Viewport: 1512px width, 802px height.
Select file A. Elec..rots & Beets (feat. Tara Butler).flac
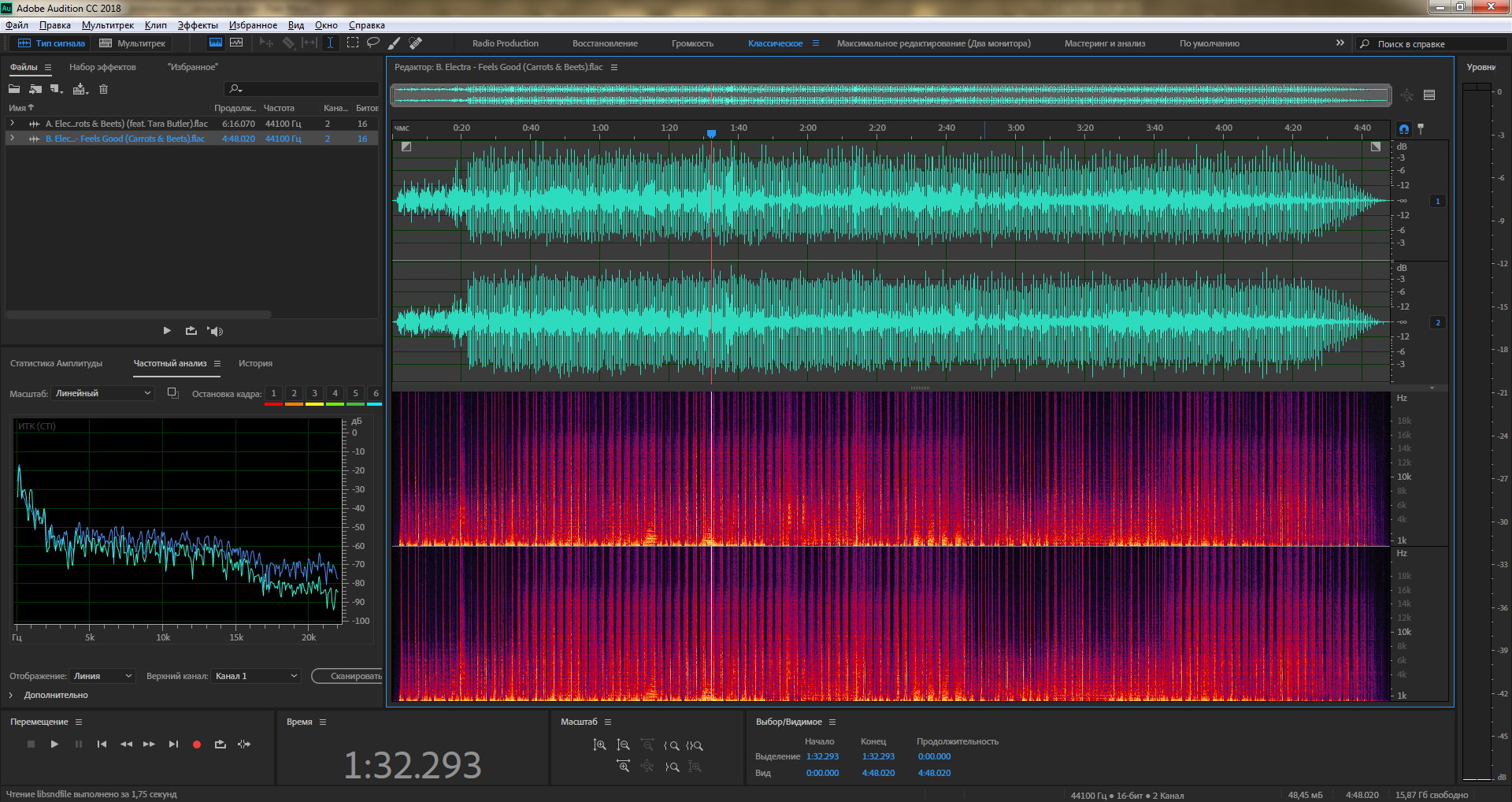[127, 124]
